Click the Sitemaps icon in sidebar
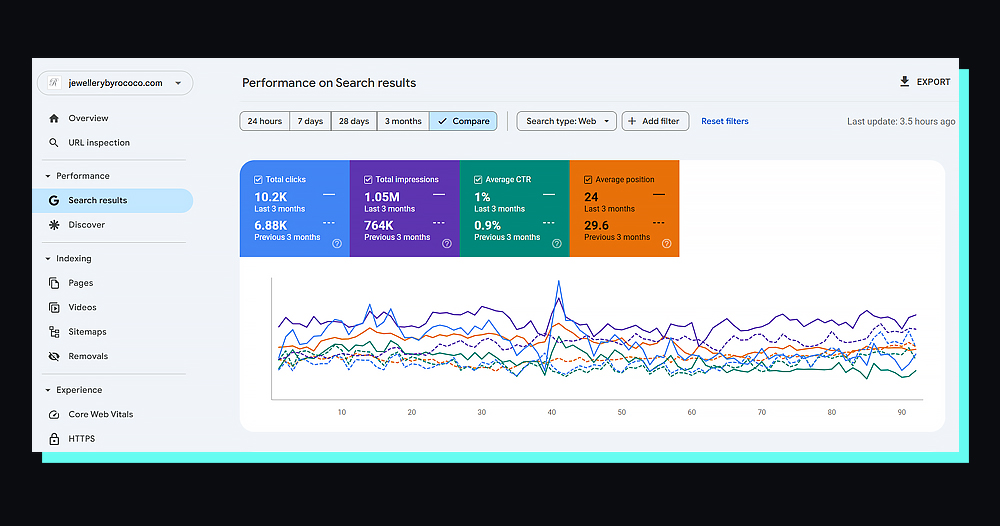The height and width of the screenshot is (526, 1000). (x=54, y=332)
